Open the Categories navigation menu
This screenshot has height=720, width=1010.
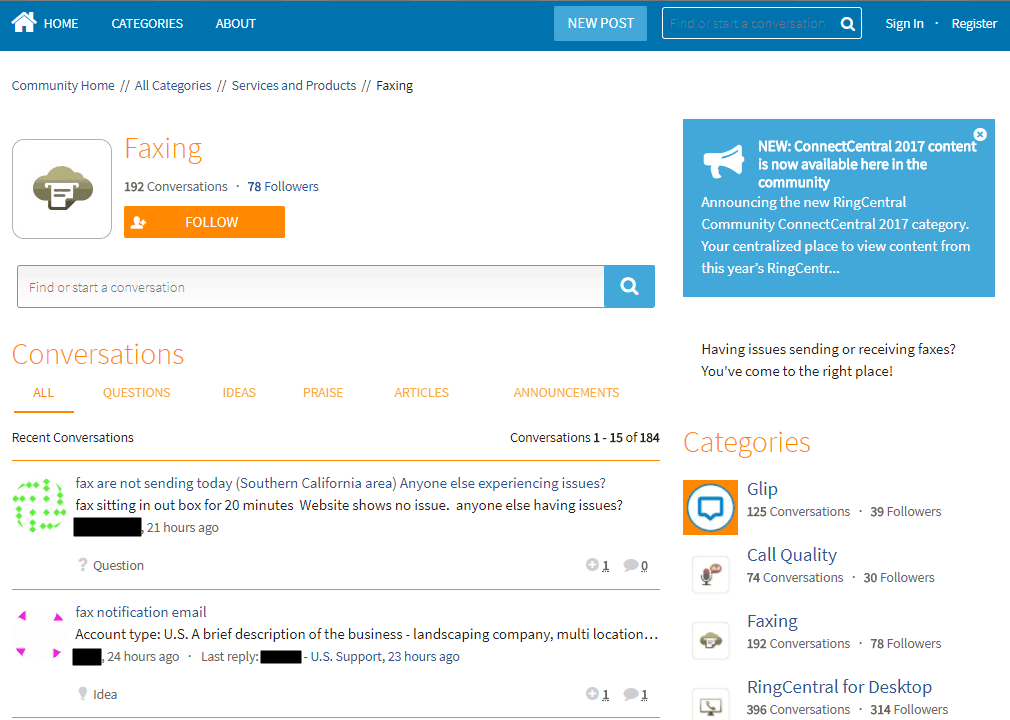click(x=147, y=22)
